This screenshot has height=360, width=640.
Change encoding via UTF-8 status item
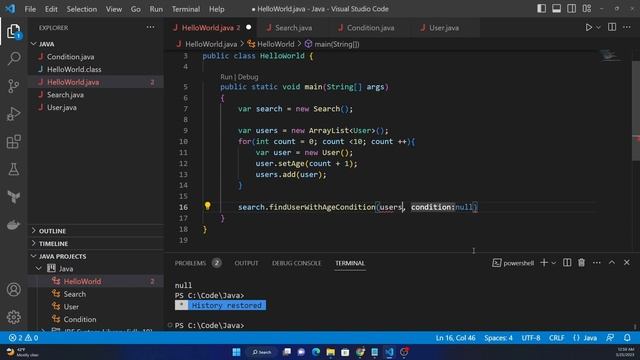point(531,338)
